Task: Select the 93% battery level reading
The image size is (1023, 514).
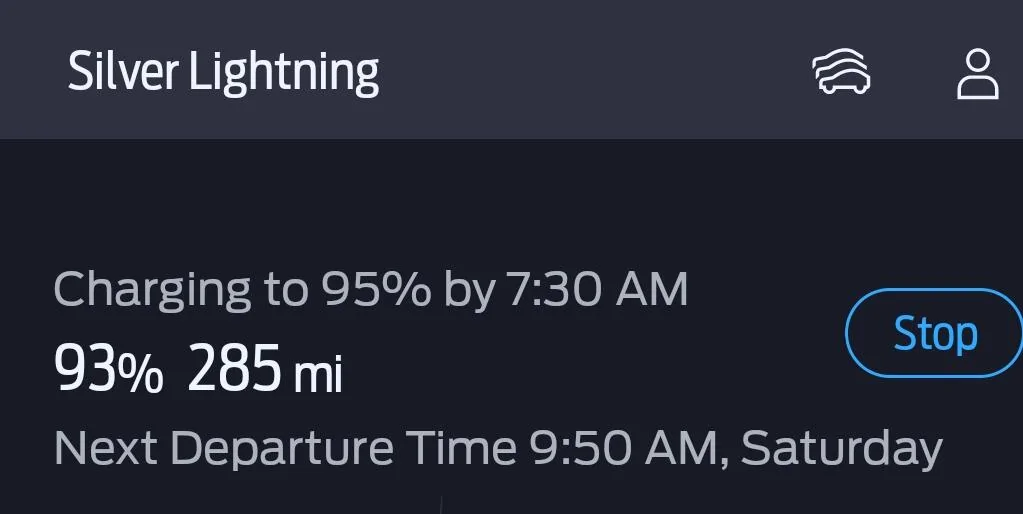Action: 108,369
